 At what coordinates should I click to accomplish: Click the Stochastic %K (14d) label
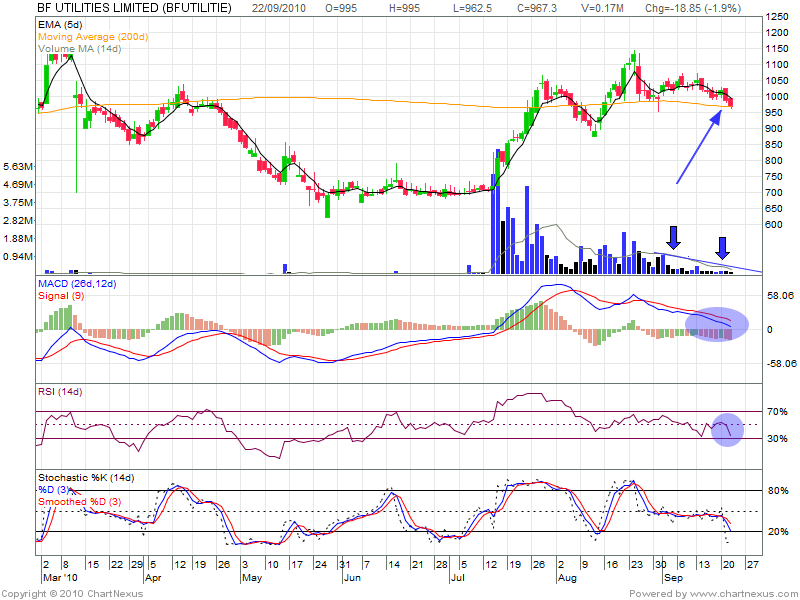coord(85,477)
